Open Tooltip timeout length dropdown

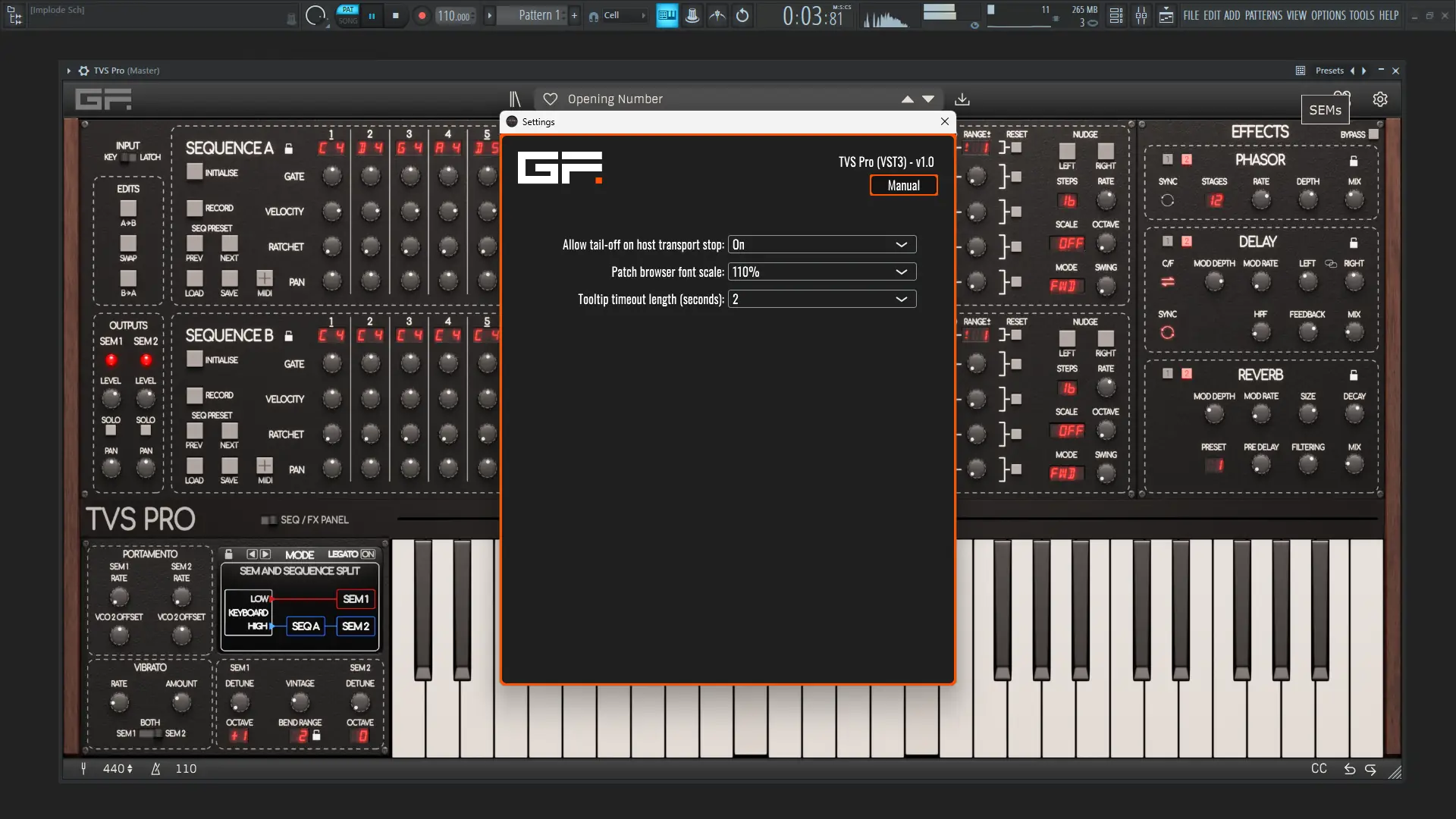coord(822,300)
